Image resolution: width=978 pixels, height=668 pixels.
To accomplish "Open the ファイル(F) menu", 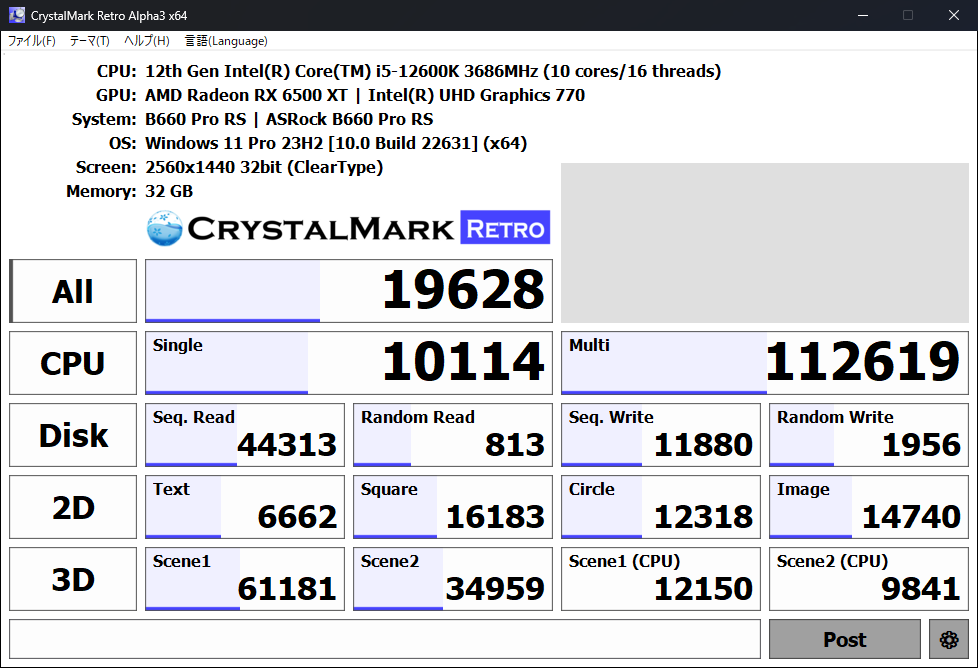I will 31,41.
